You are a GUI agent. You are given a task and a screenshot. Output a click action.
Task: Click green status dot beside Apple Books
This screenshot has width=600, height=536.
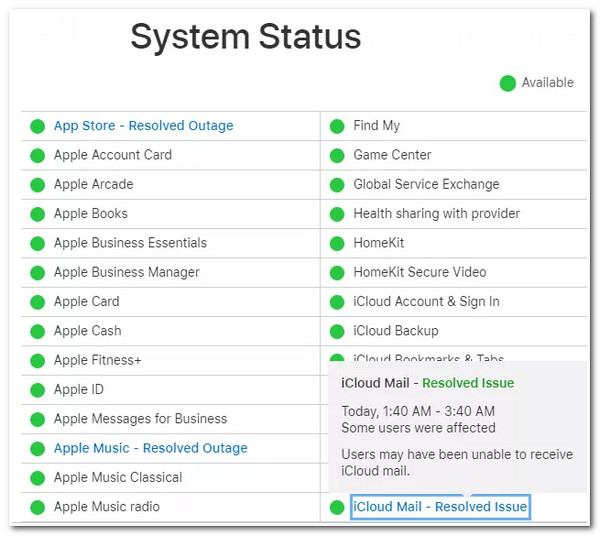(38, 214)
